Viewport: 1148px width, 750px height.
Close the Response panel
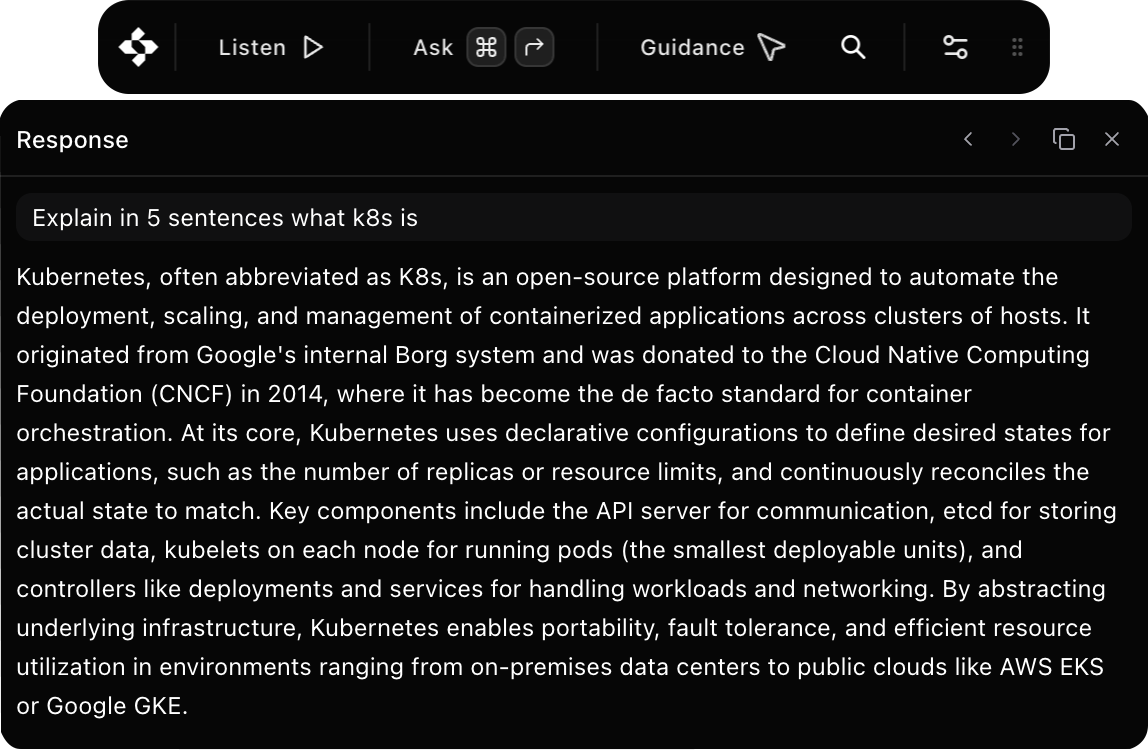[1111, 139]
